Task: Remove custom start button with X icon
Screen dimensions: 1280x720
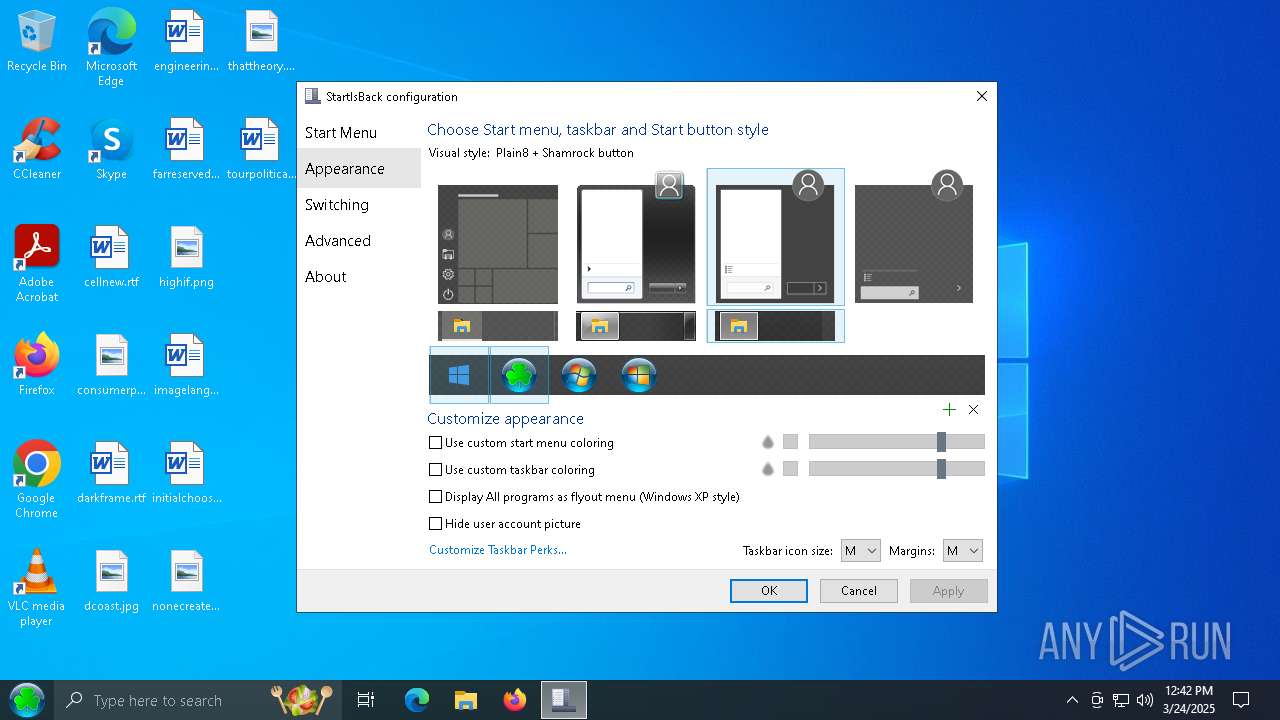Action: [x=973, y=409]
